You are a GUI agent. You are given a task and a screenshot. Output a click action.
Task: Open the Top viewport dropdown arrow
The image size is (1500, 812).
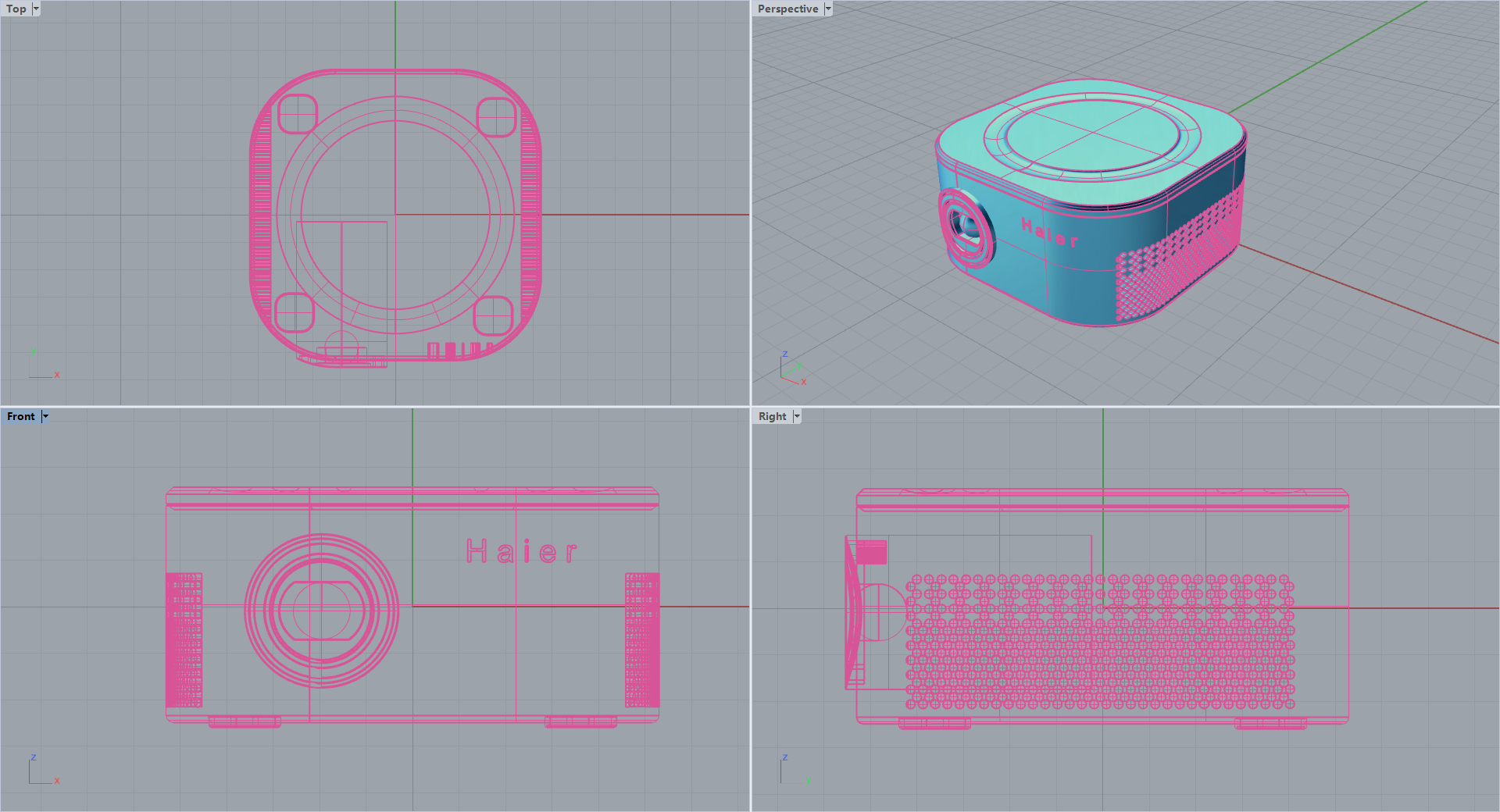click(x=36, y=9)
